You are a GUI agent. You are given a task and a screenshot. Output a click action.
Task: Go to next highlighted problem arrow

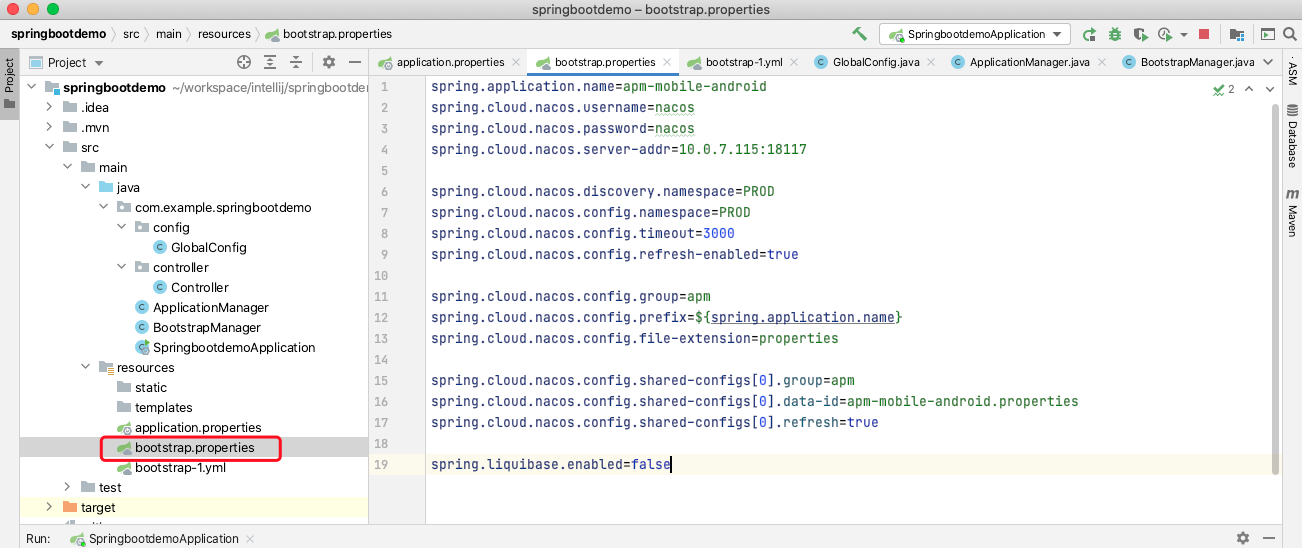pyautogui.click(x=1268, y=89)
